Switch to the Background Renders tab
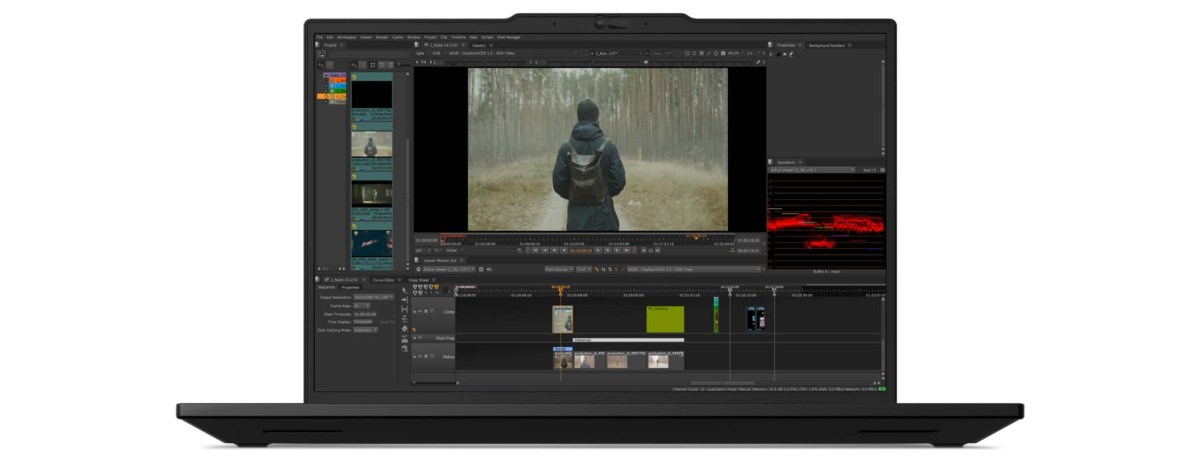Viewport: 1200px width, 464px height. tap(827, 45)
